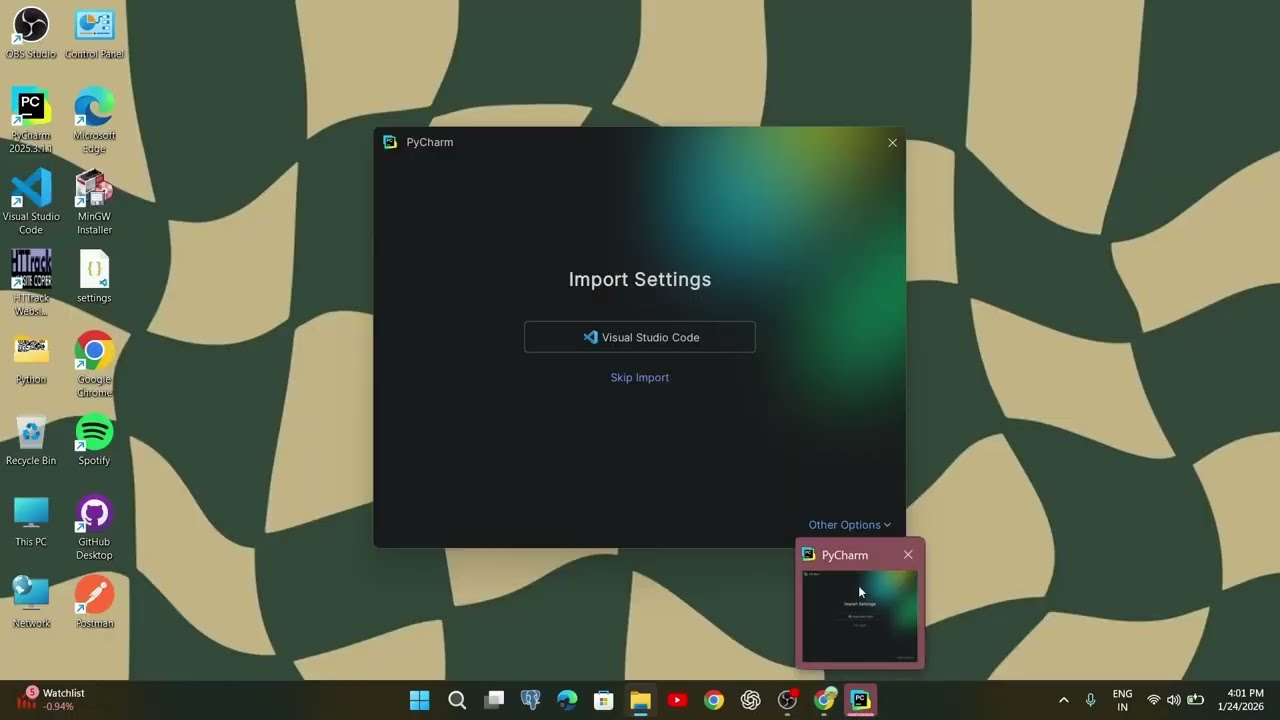Select the PyCharm 2025.3 desktop shortcut
This screenshot has height=720, width=1280.
(x=31, y=121)
